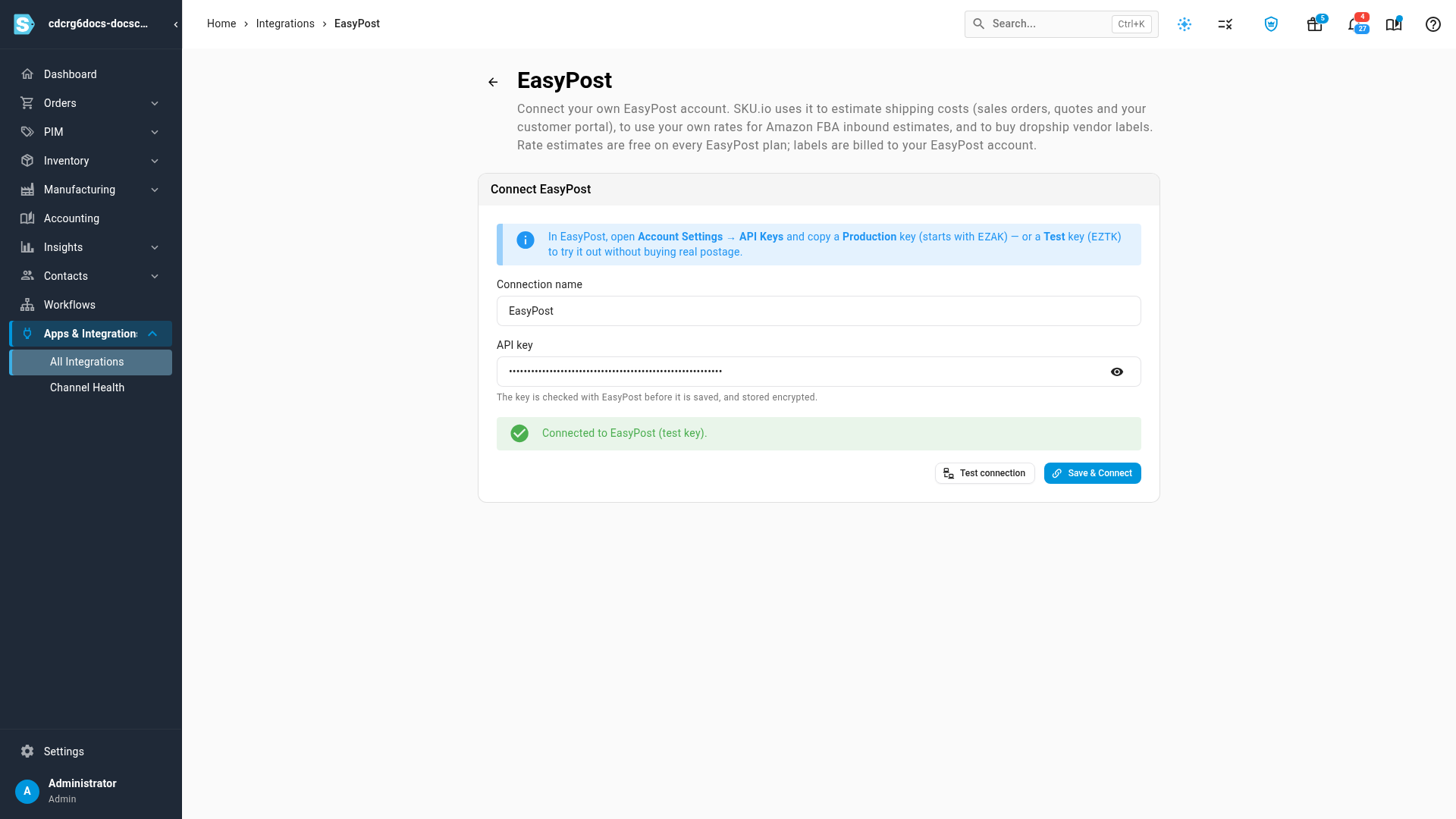
Task: Click the Test connection button
Action: (984, 473)
